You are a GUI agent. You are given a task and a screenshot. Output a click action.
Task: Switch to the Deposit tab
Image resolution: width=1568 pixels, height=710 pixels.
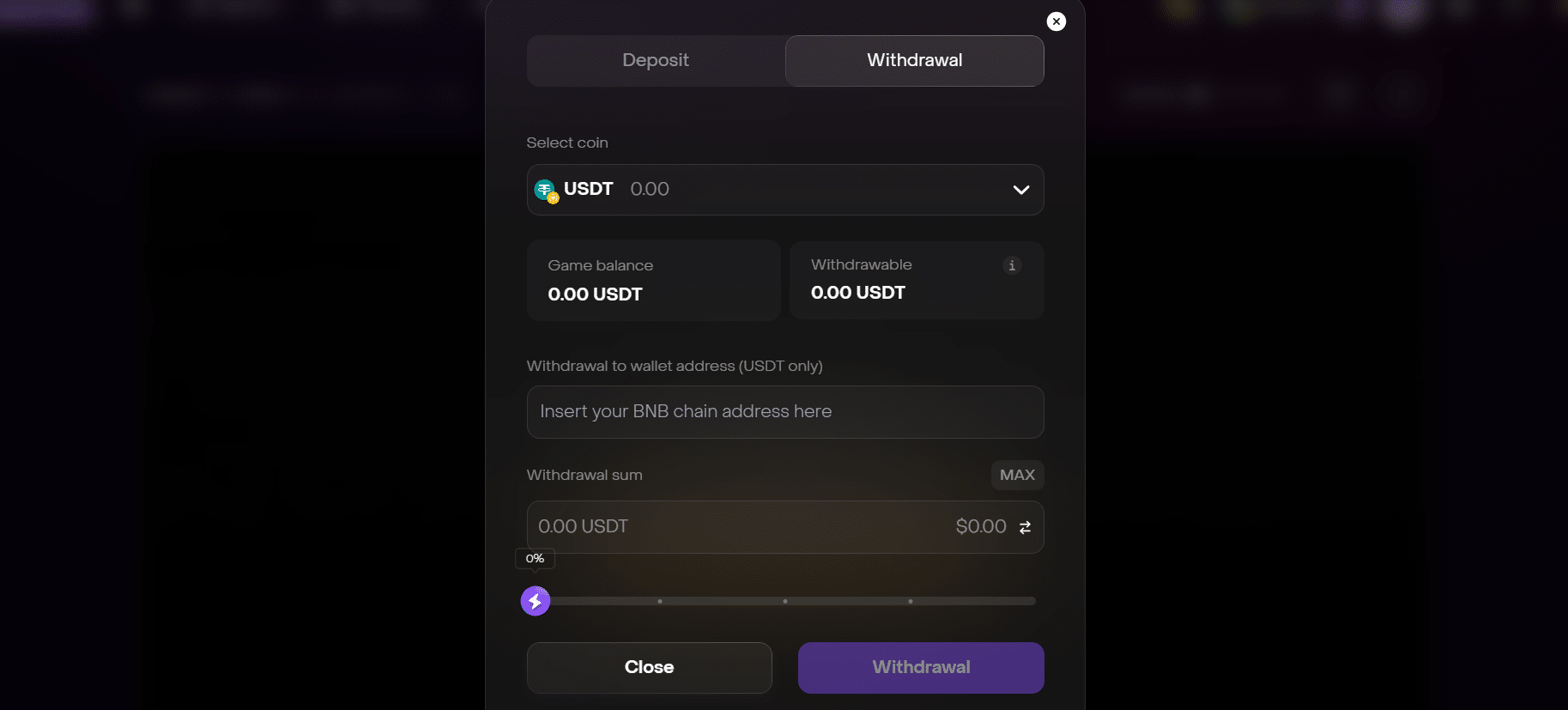tap(656, 60)
